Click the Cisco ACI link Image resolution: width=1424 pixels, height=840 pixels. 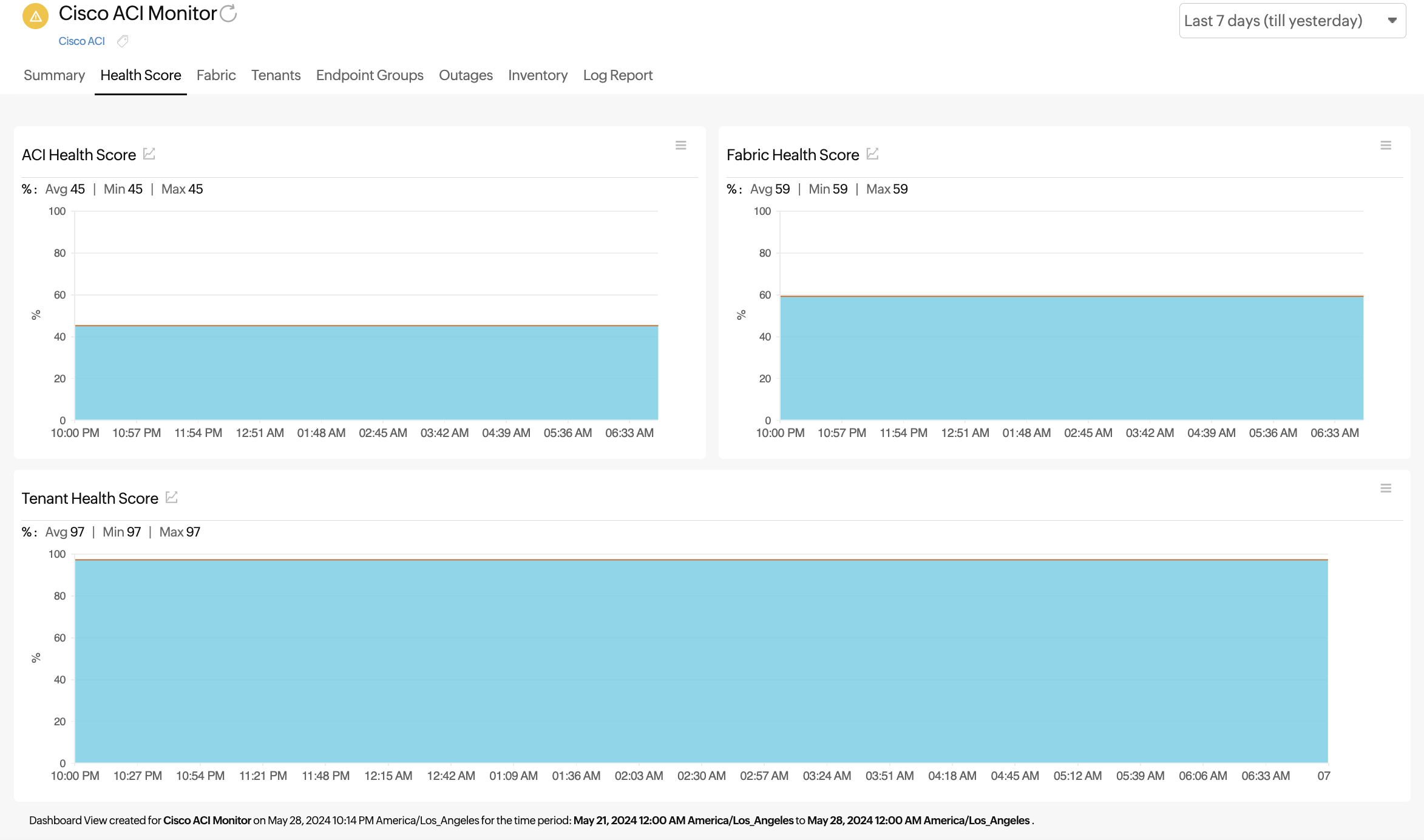[x=81, y=41]
